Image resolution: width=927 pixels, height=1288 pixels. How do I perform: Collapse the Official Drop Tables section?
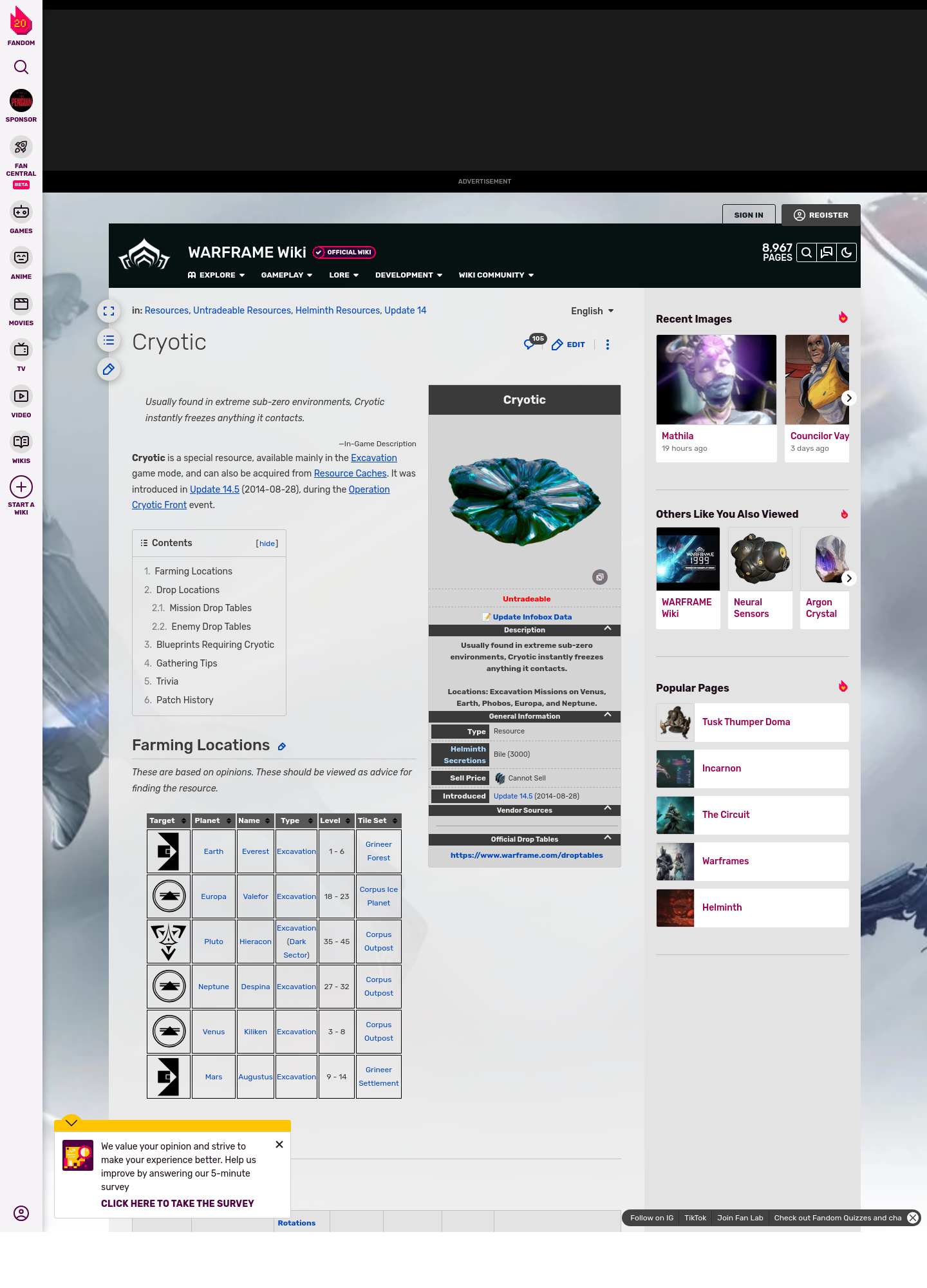pyautogui.click(x=607, y=838)
